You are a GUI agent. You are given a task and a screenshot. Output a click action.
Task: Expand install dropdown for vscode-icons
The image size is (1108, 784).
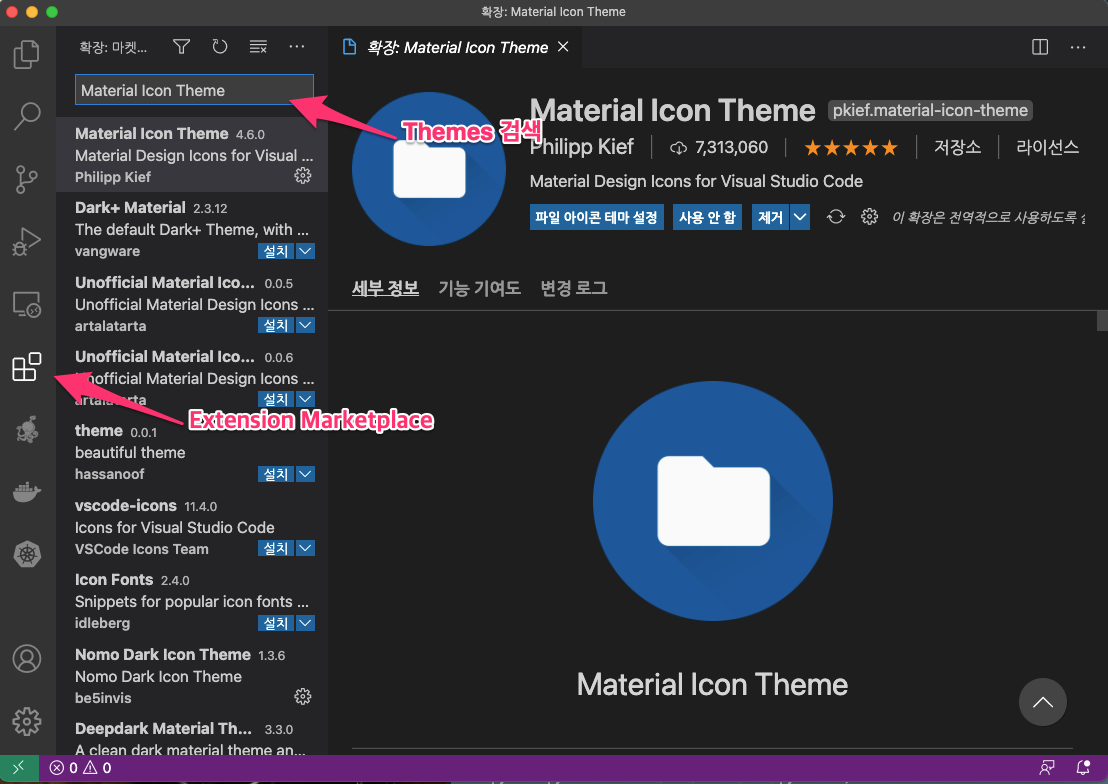305,548
